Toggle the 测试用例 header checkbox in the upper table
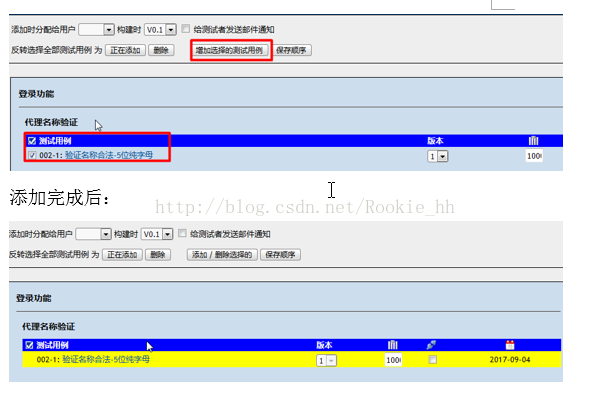The height and width of the screenshot is (393, 591). (x=32, y=141)
